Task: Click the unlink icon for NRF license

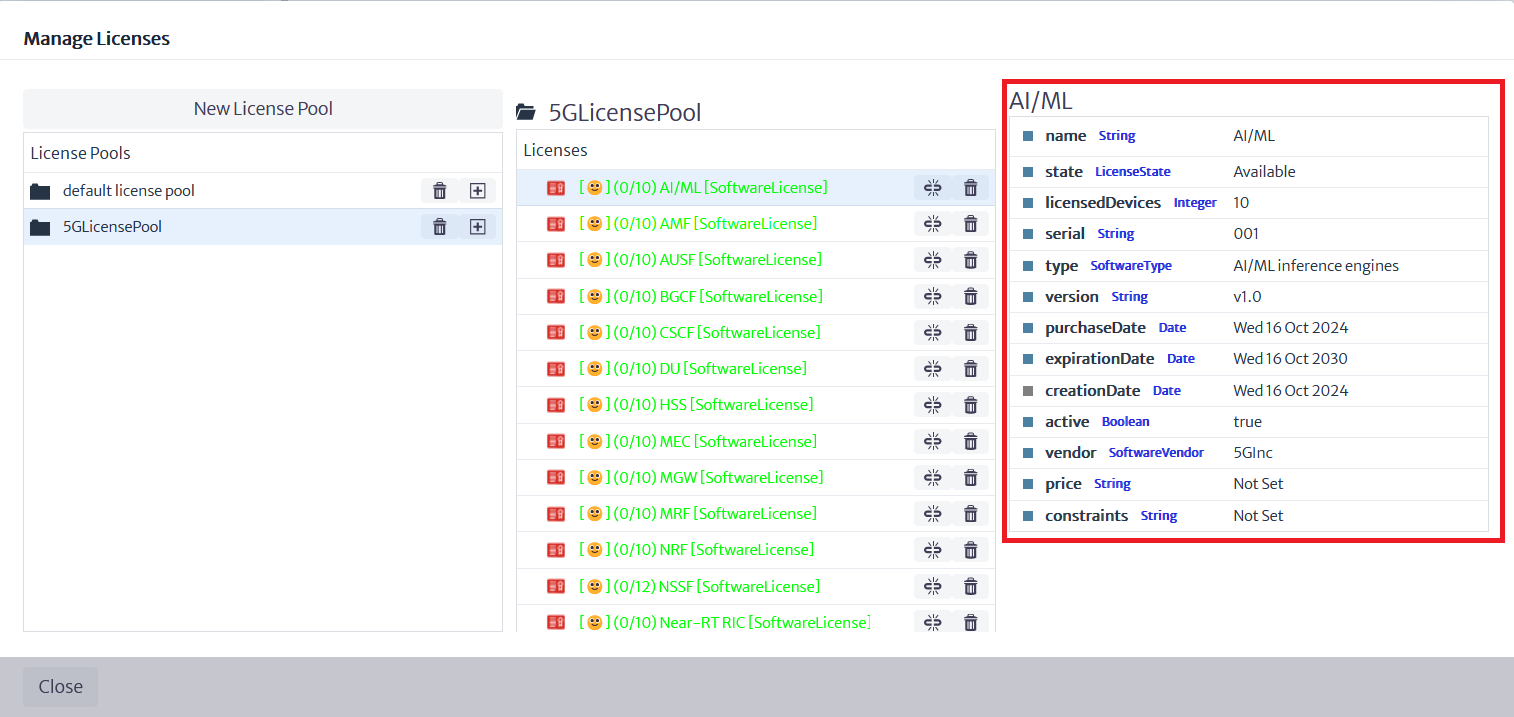Action: click(932, 550)
